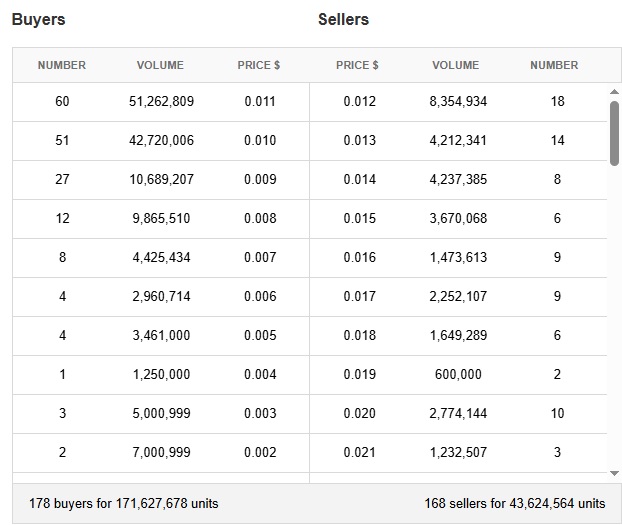Click the 168 sellers summary text

[x=514, y=504]
